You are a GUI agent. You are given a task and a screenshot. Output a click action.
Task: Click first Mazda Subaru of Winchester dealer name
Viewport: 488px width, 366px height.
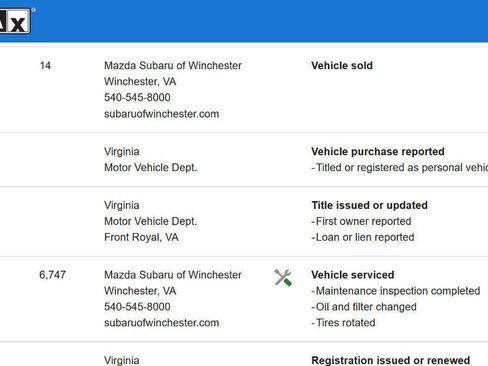pyautogui.click(x=173, y=66)
